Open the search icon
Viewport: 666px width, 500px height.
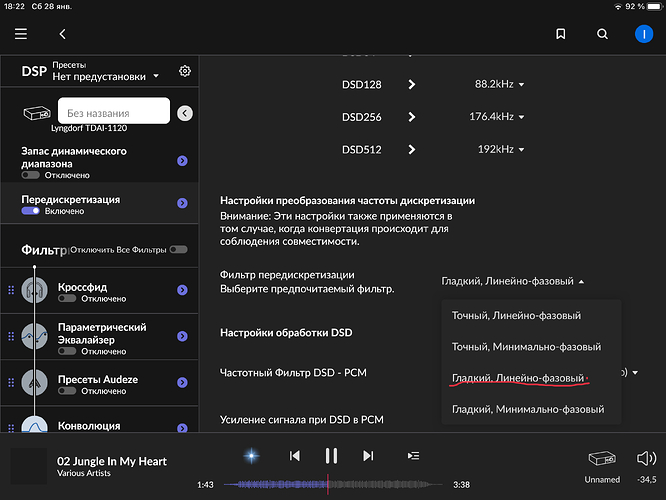tap(602, 34)
